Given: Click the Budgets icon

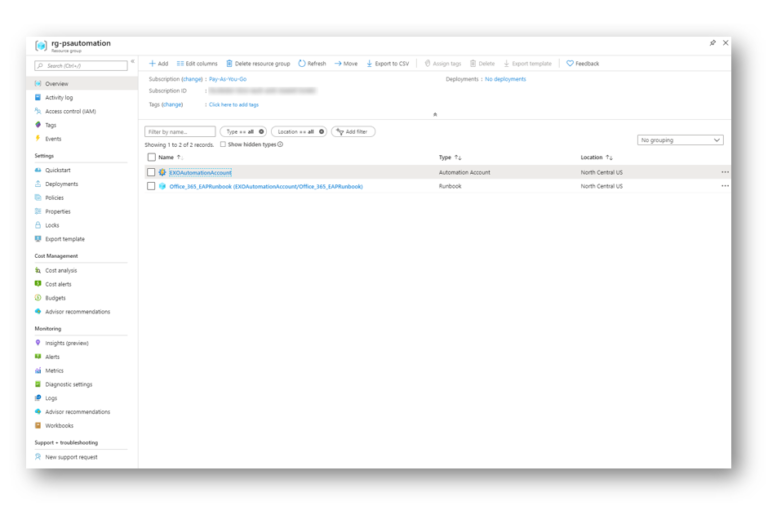Looking at the screenshot, I should pos(38,298).
